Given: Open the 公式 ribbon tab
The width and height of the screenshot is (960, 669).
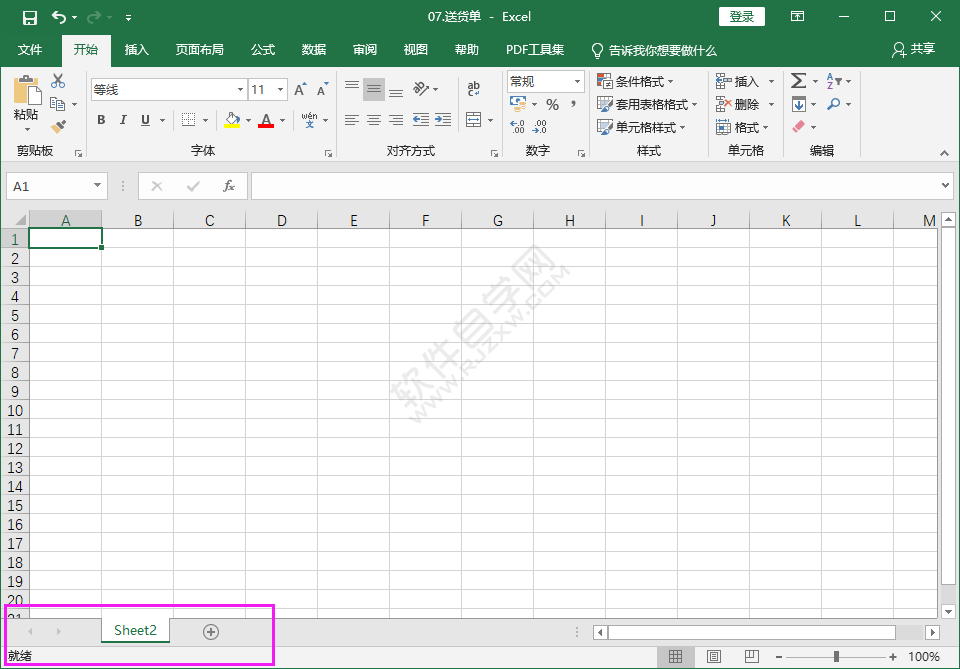Looking at the screenshot, I should point(262,49).
